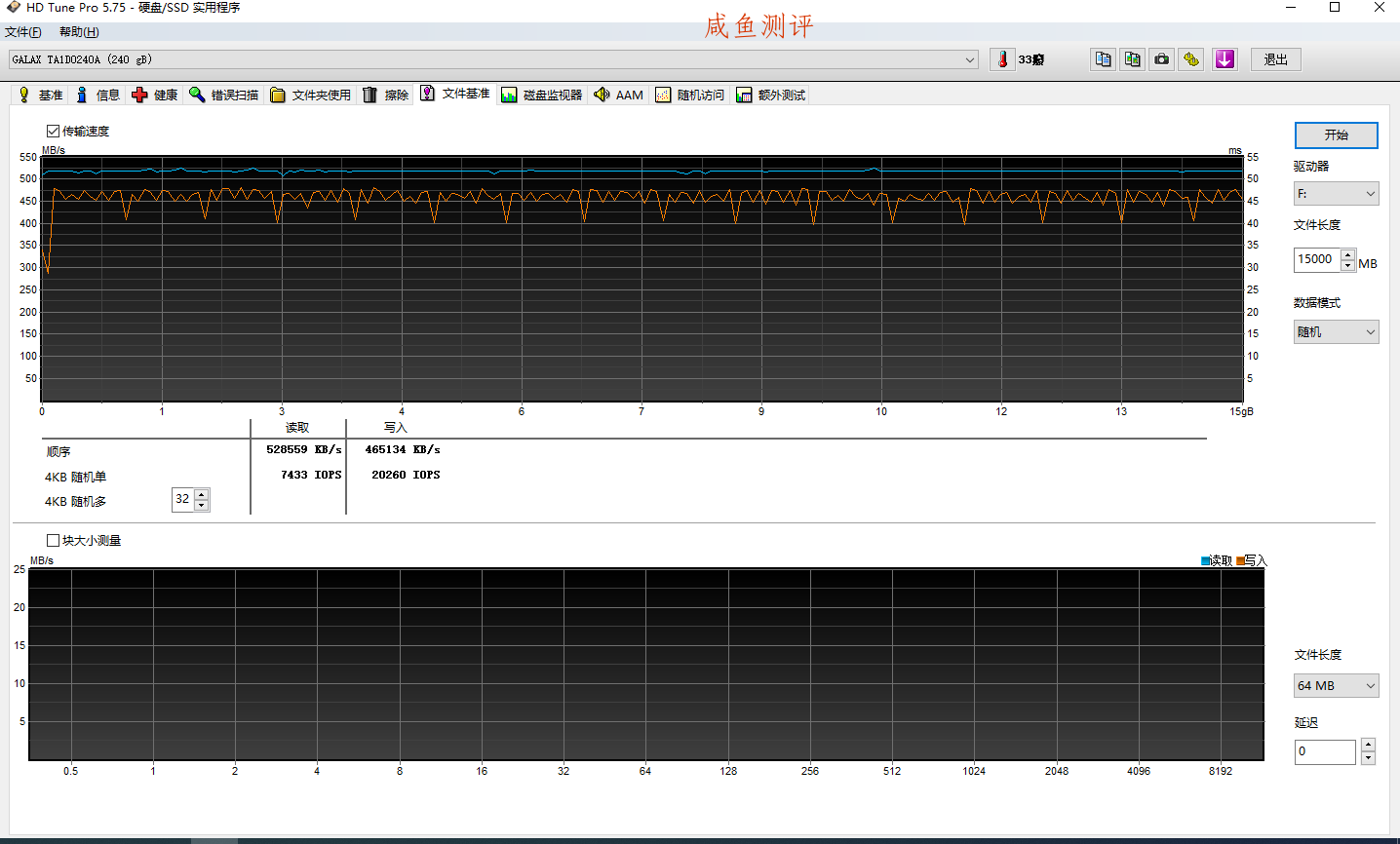Click the 465134 KB/s sequential write value
Screen dimensions: 1400x844
click(403, 449)
